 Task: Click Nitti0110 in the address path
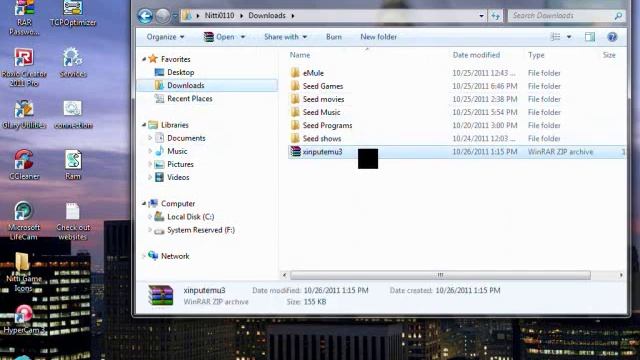(219, 16)
